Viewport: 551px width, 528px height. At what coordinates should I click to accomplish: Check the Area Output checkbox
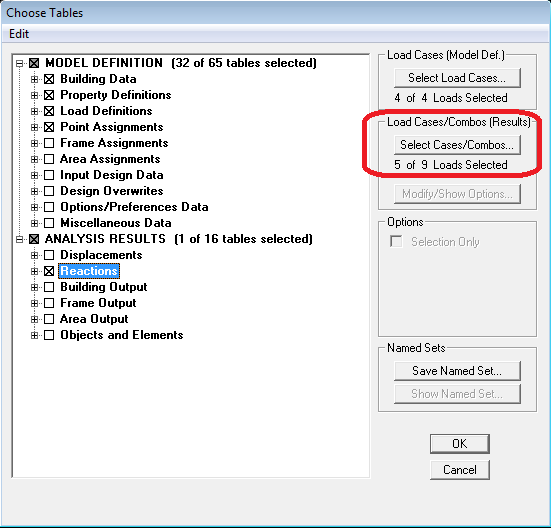(x=49, y=319)
